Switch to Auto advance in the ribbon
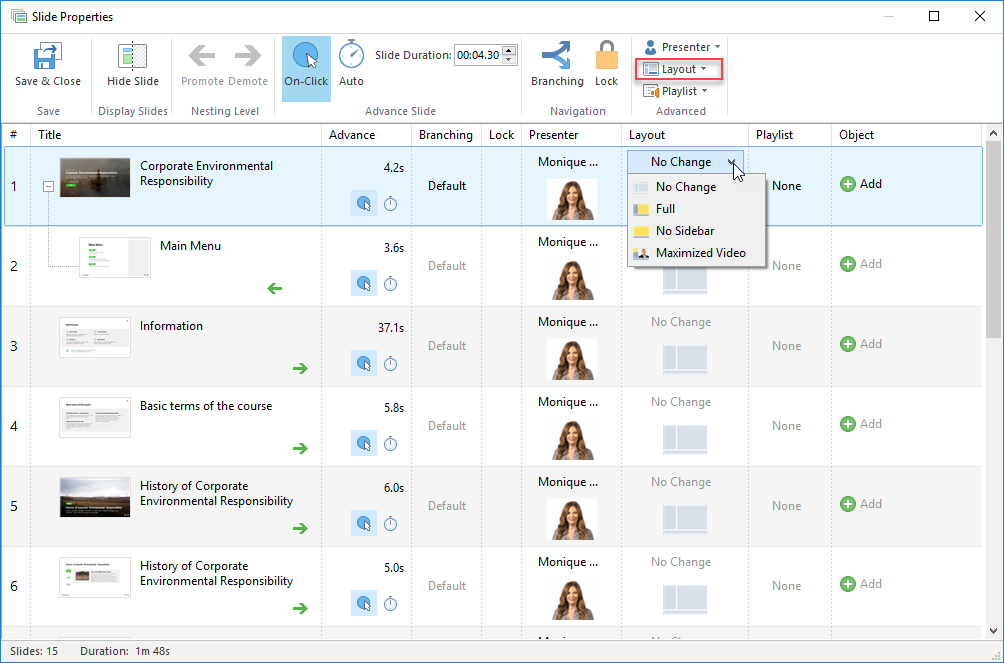1004x663 pixels. coord(351,57)
